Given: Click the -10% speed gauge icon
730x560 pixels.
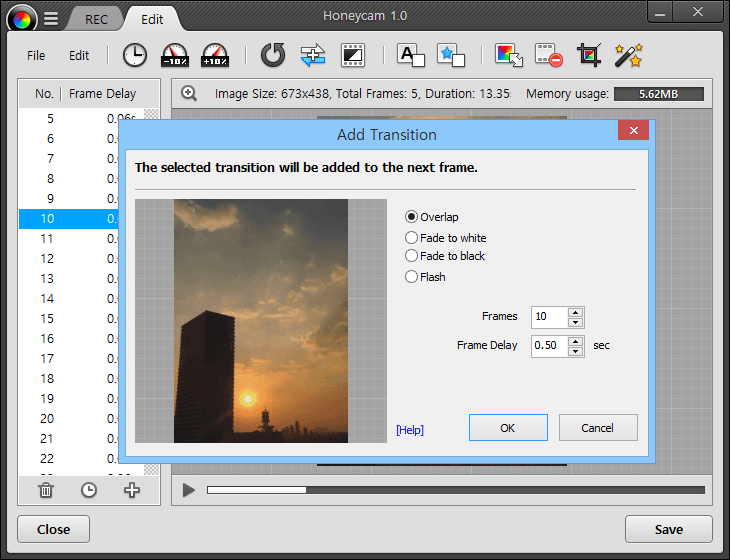Looking at the screenshot, I should click(x=175, y=55).
